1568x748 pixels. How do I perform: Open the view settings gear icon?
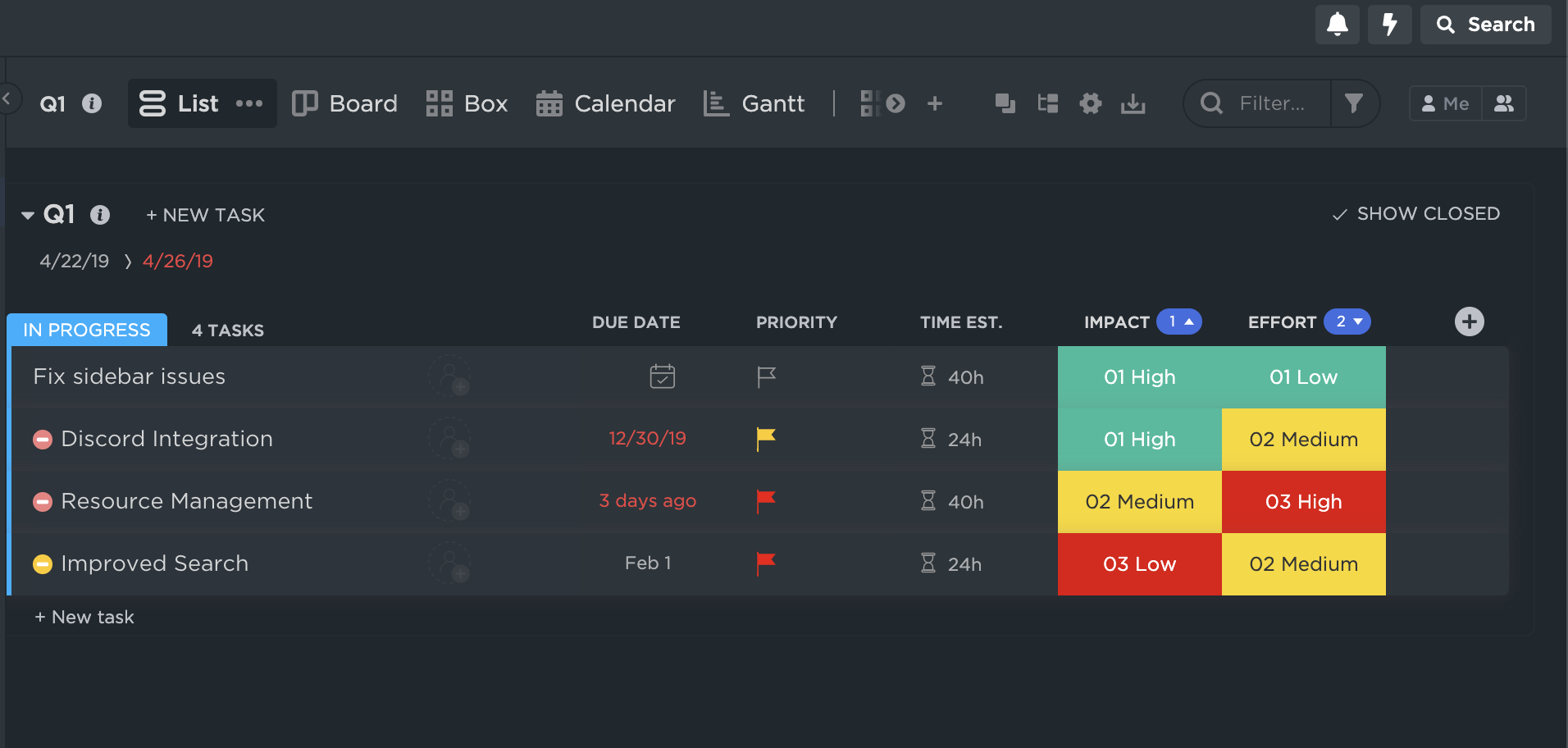[1090, 103]
